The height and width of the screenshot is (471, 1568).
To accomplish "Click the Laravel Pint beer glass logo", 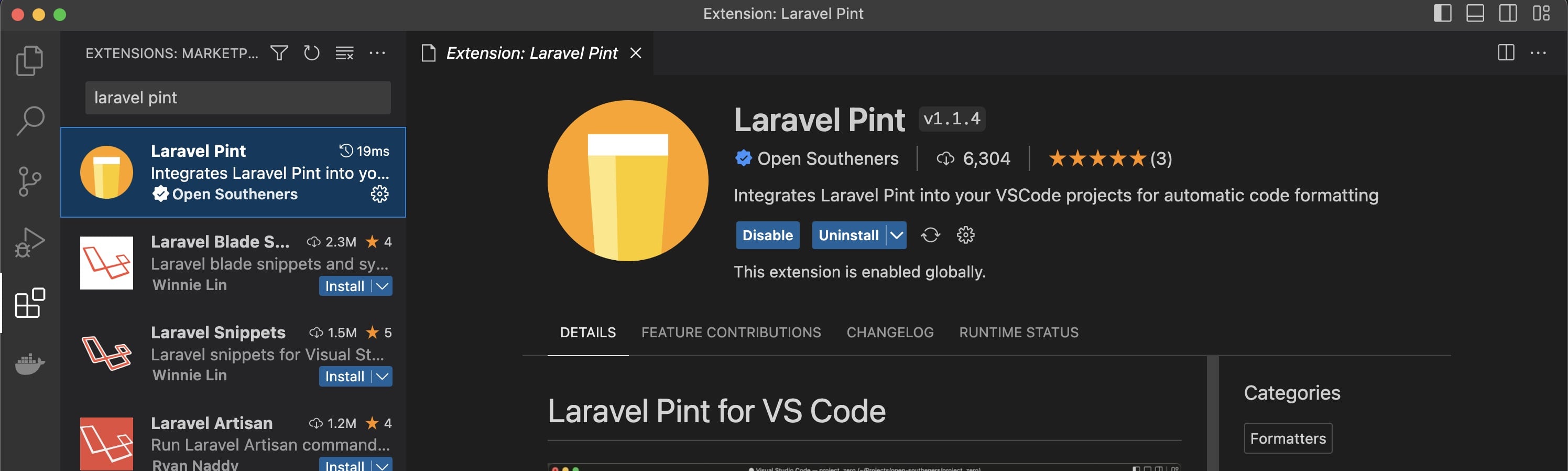I will click(627, 180).
